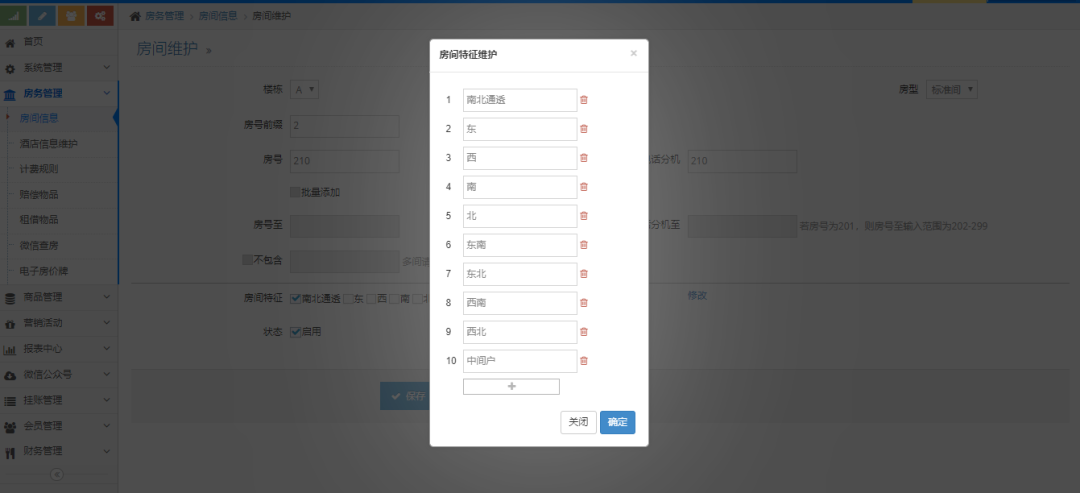Click the 保存 button behind dialog
1080x493 pixels.
pos(405,396)
